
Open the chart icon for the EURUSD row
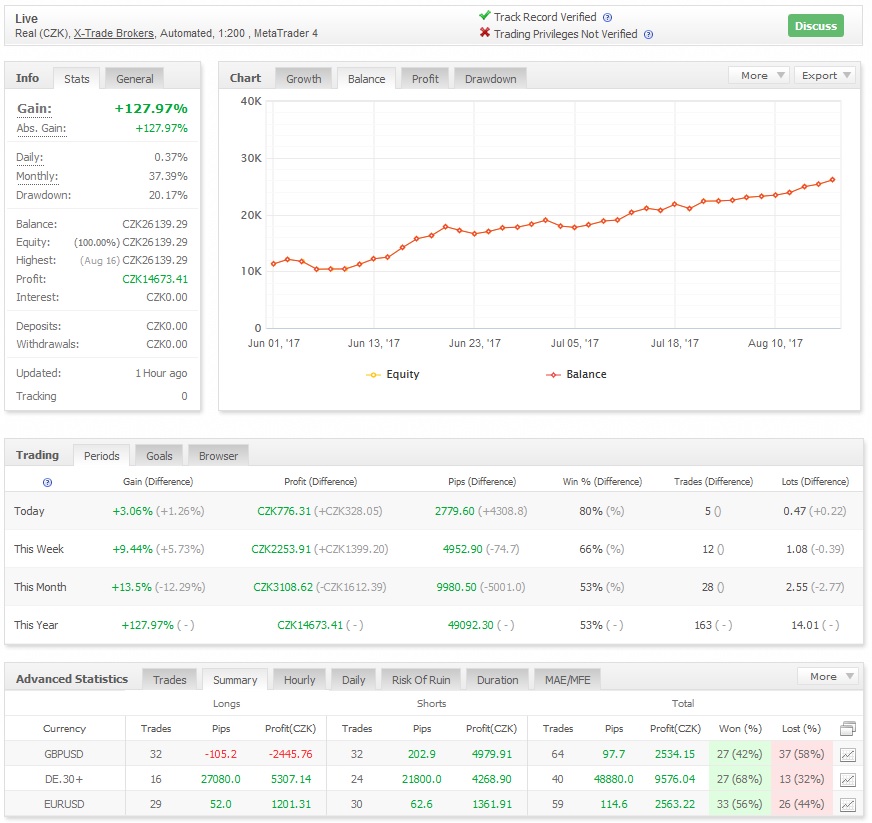pyautogui.click(x=848, y=805)
